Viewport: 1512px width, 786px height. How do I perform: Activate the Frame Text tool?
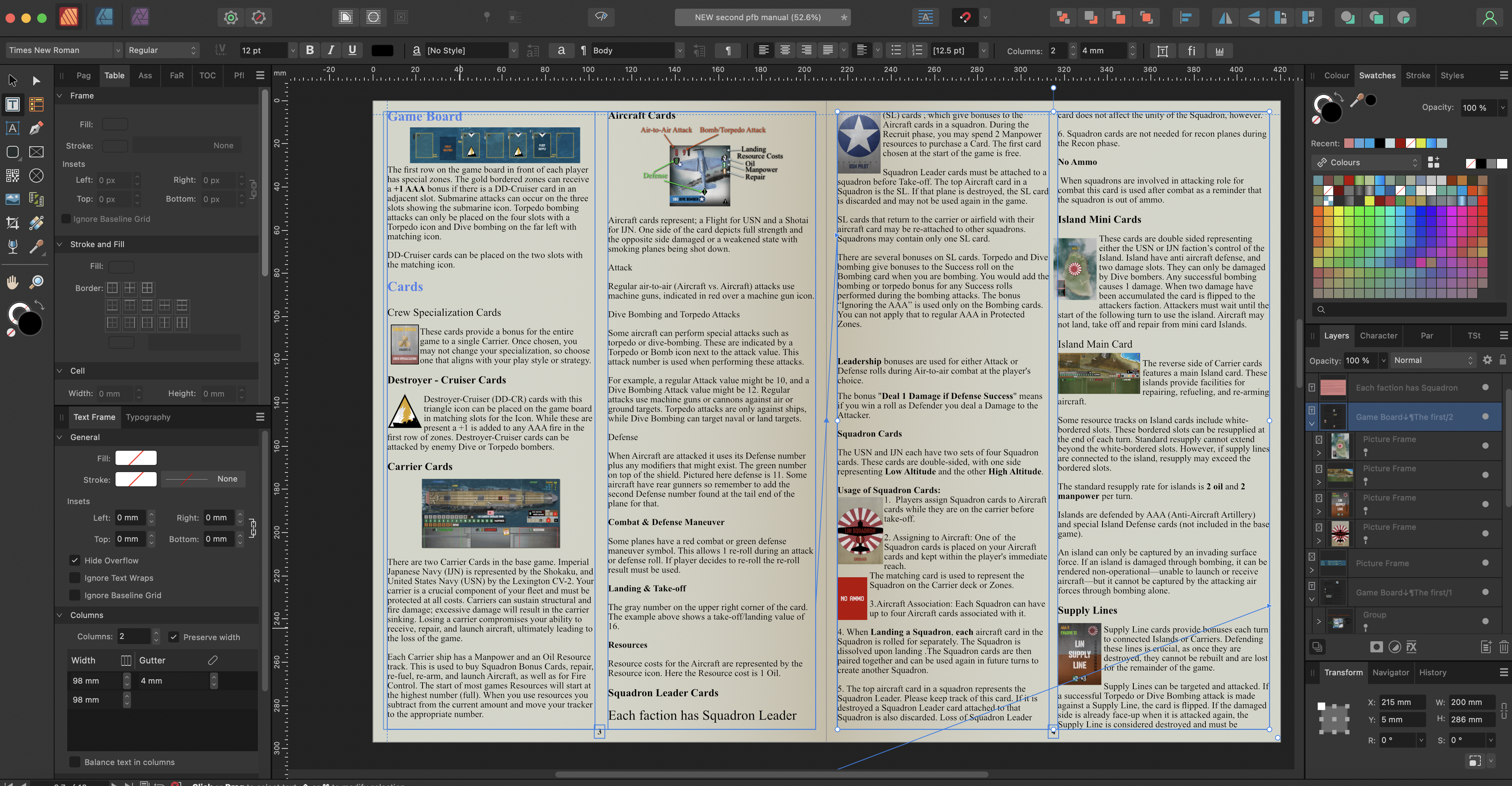12,104
